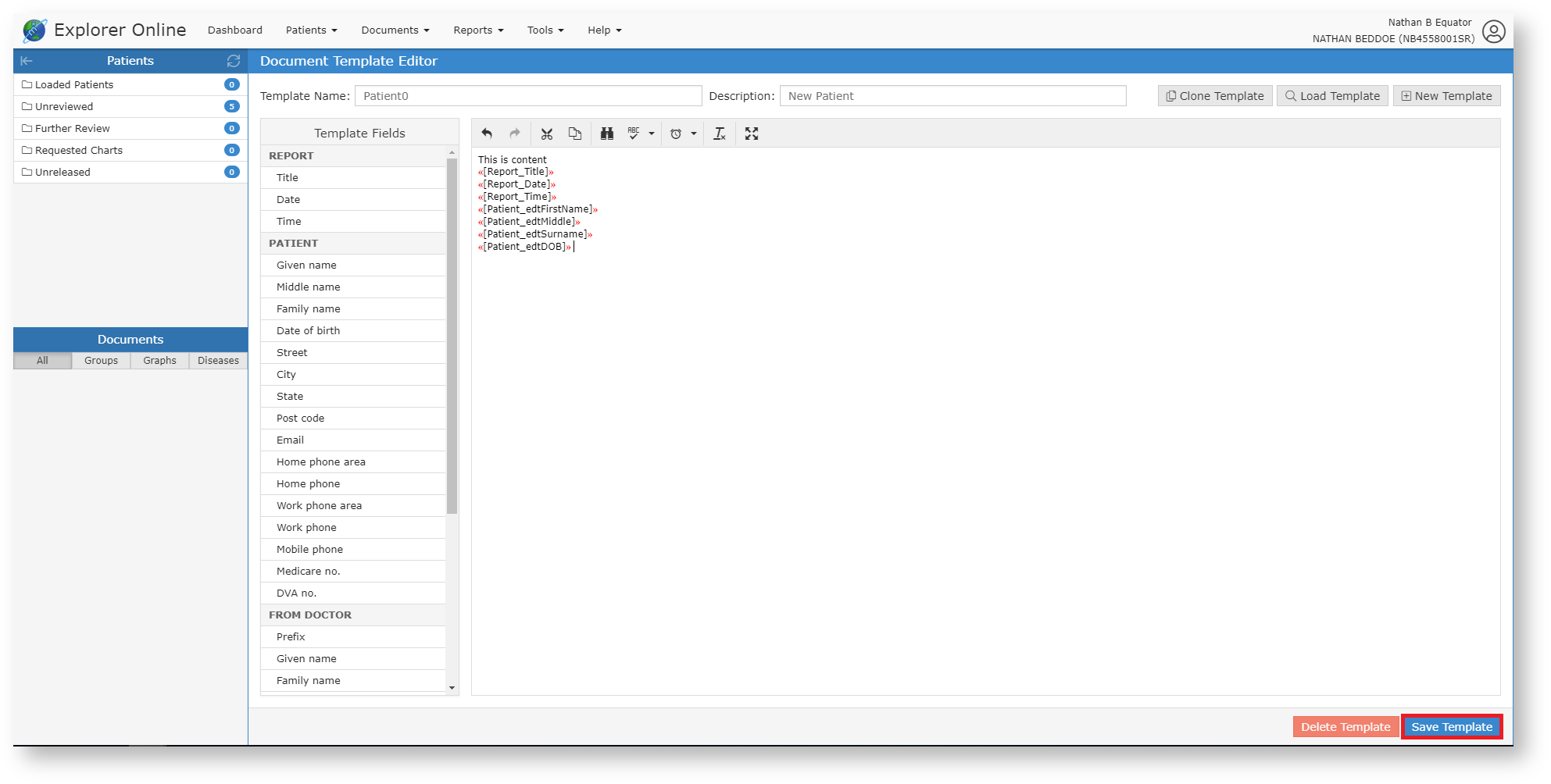Select the Unreviewed patients folder
Image resolution: width=1551 pixels, height=784 pixels.
click(64, 106)
